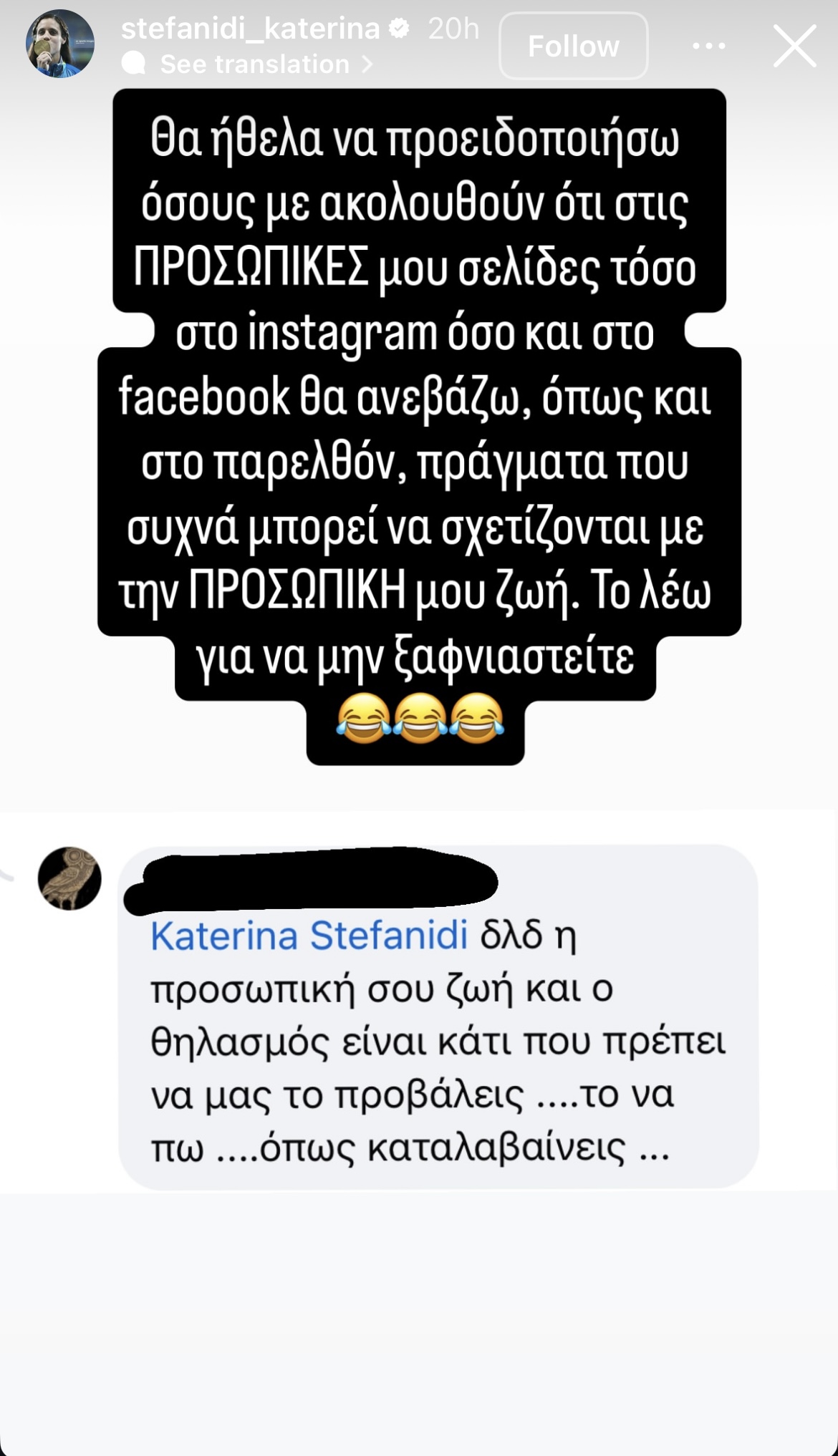838x1456 pixels.
Task: Tap the last crying-laughing emoji
Action: 476,717
